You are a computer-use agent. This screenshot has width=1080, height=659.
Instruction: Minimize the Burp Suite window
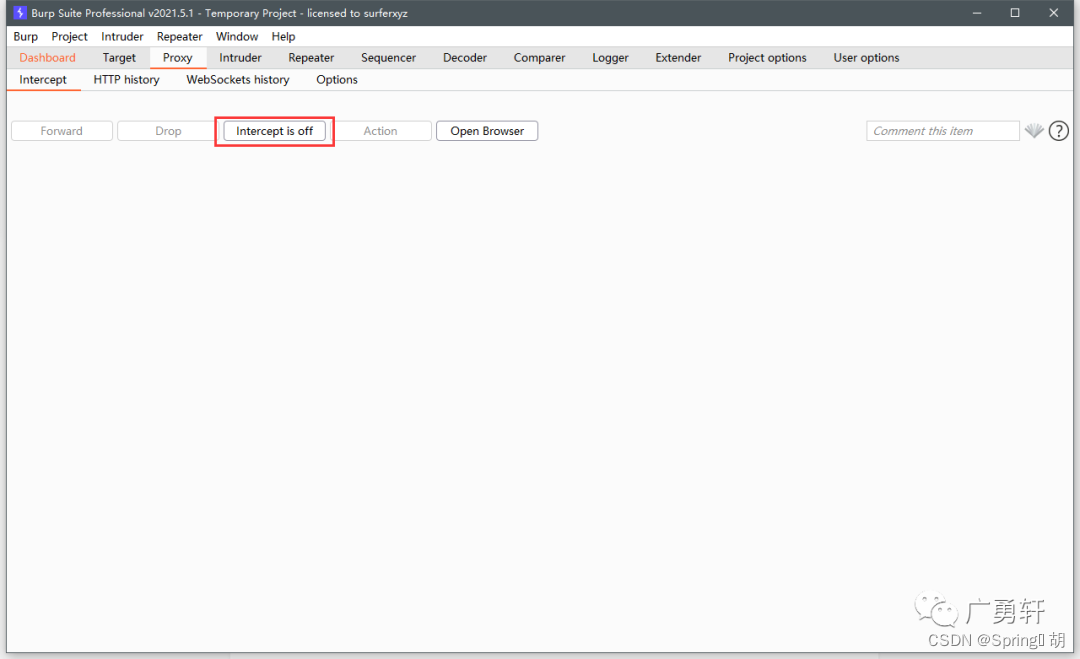(977, 13)
